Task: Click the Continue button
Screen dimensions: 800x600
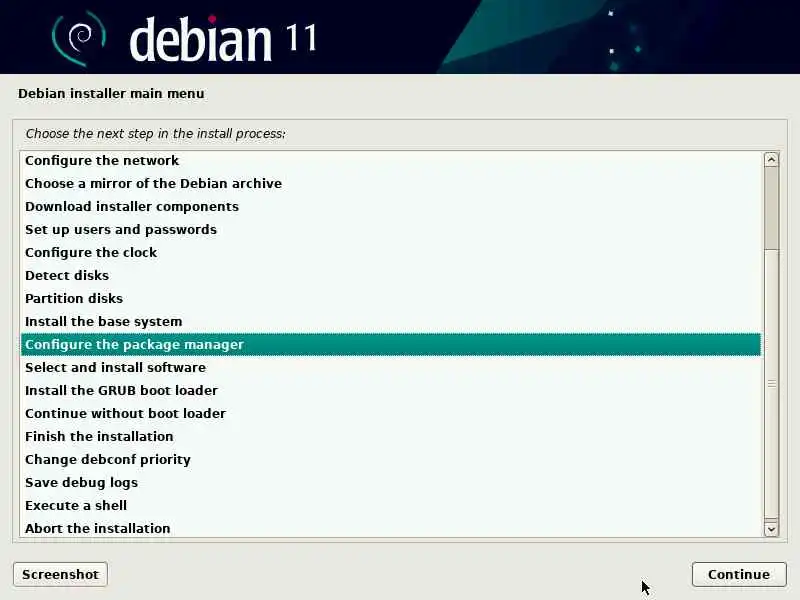Action: tap(739, 574)
